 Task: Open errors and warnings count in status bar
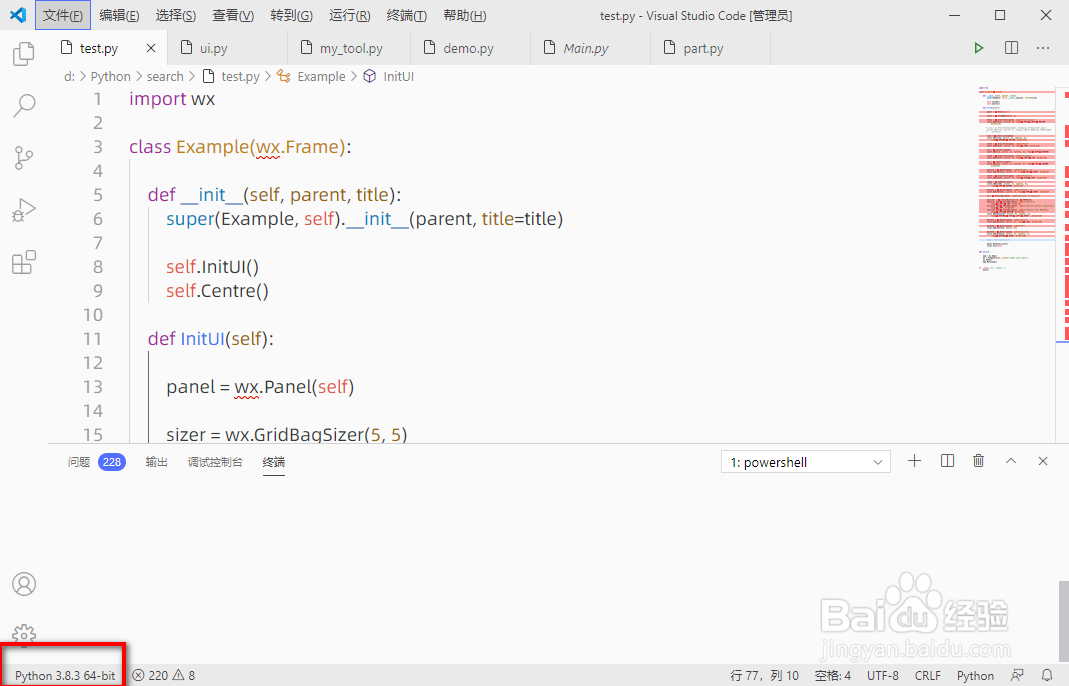pos(164,675)
